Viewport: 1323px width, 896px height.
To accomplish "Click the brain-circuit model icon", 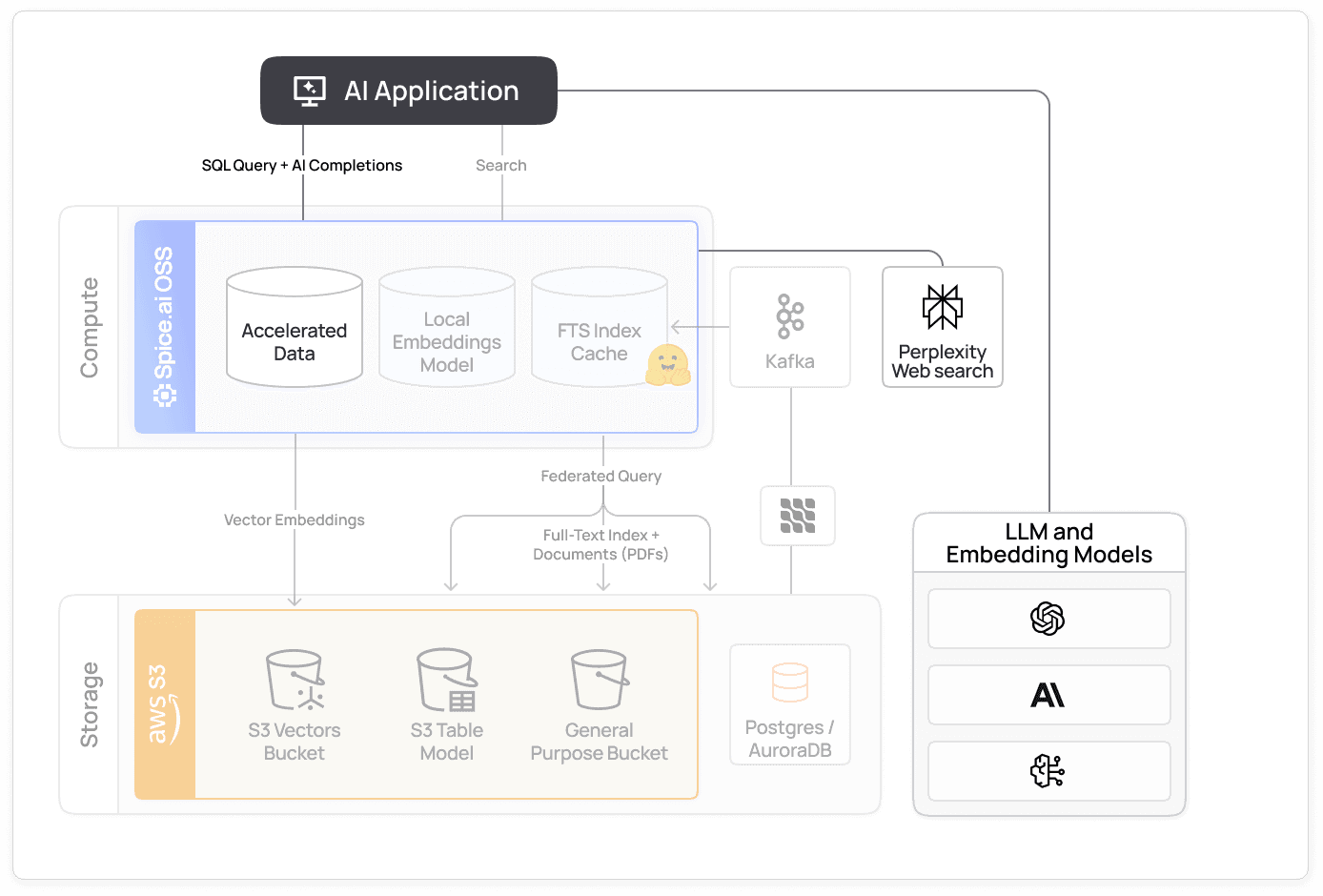I will click(x=1048, y=771).
